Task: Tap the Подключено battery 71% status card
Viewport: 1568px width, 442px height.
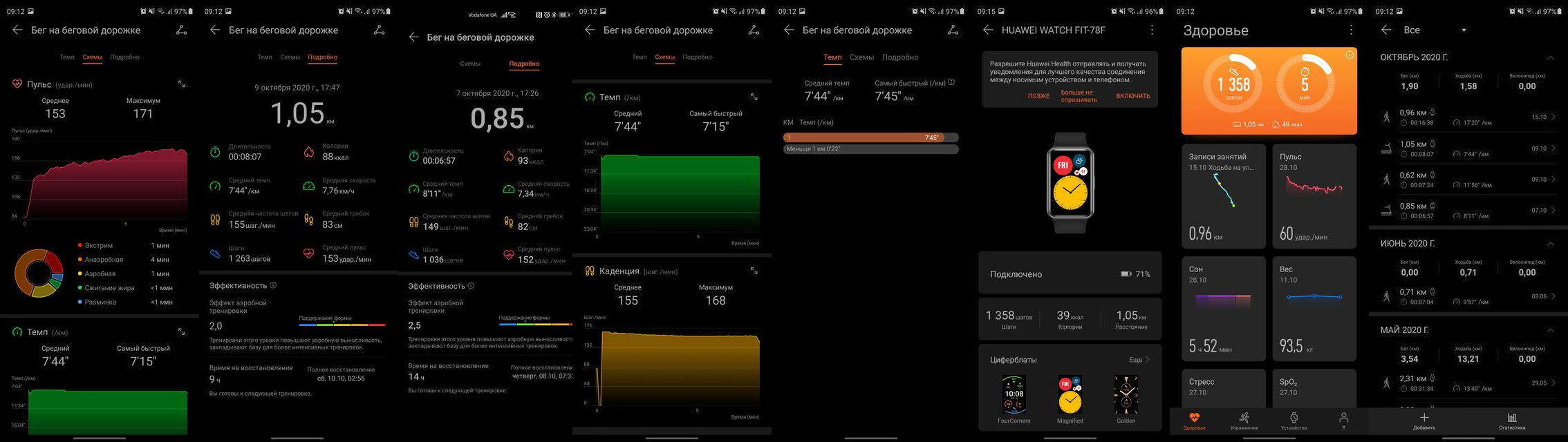Action: pos(1070,274)
